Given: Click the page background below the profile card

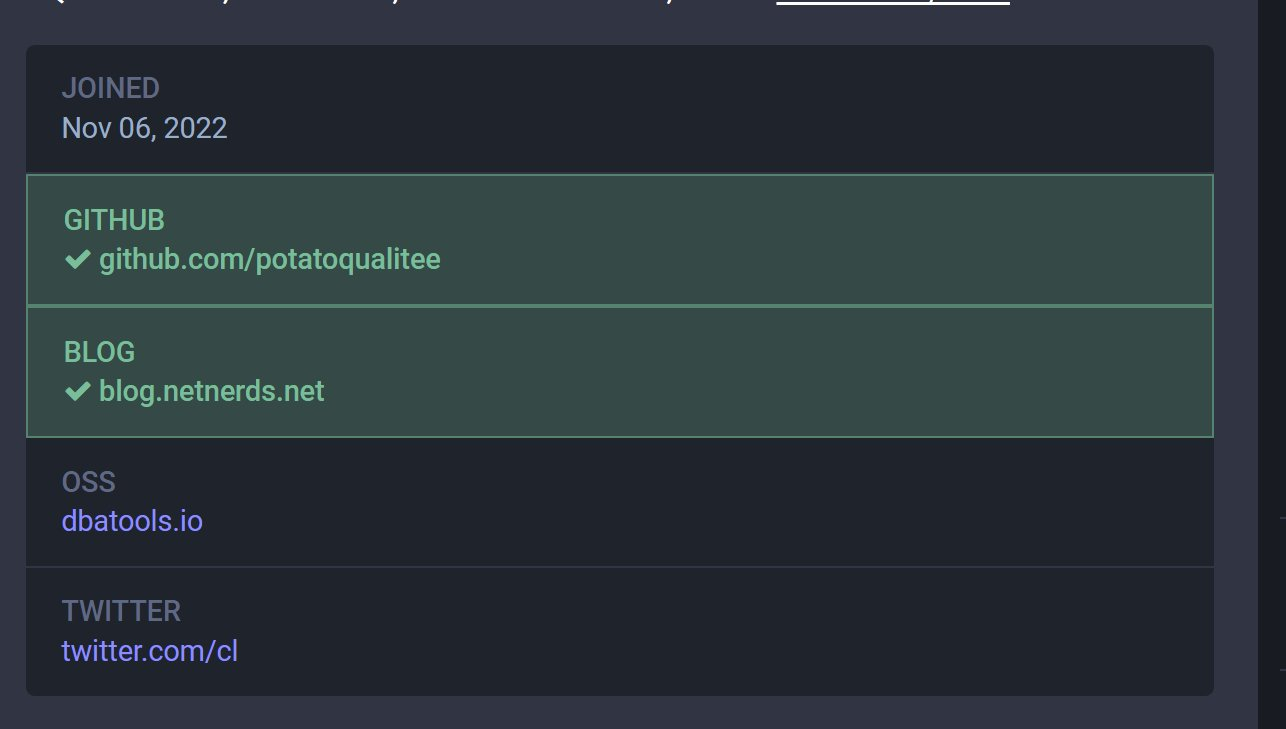Looking at the screenshot, I should click(620, 713).
